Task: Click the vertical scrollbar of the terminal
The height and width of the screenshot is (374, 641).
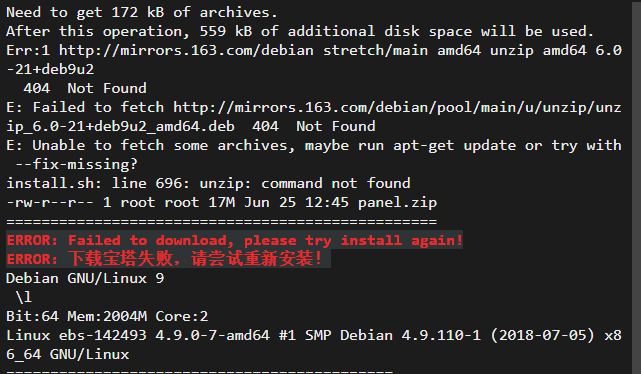Action: pyautogui.click(x=636, y=187)
